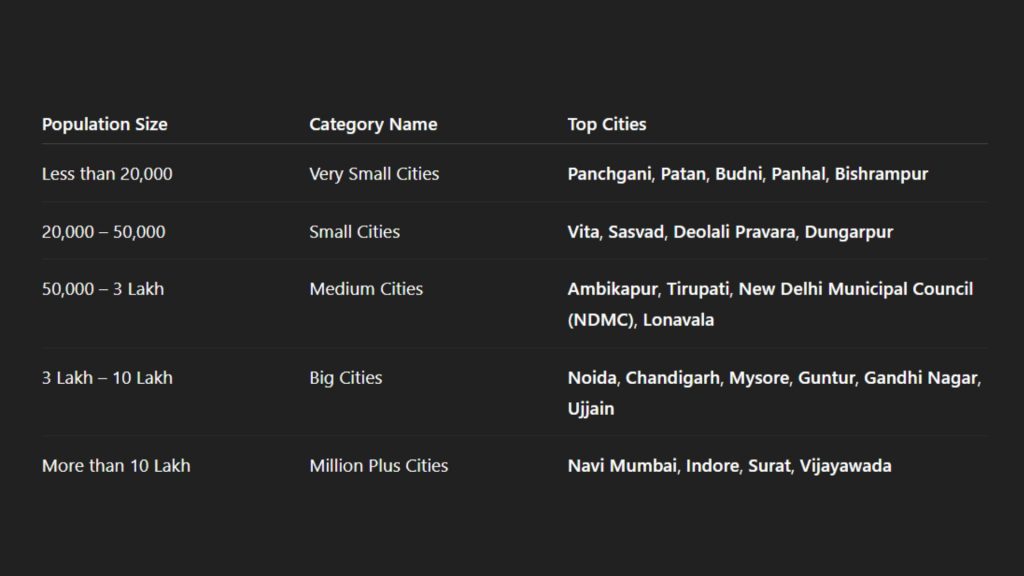Click the Deolali Pravara city name
Screen dimensions: 1024x576
(734, 232)
